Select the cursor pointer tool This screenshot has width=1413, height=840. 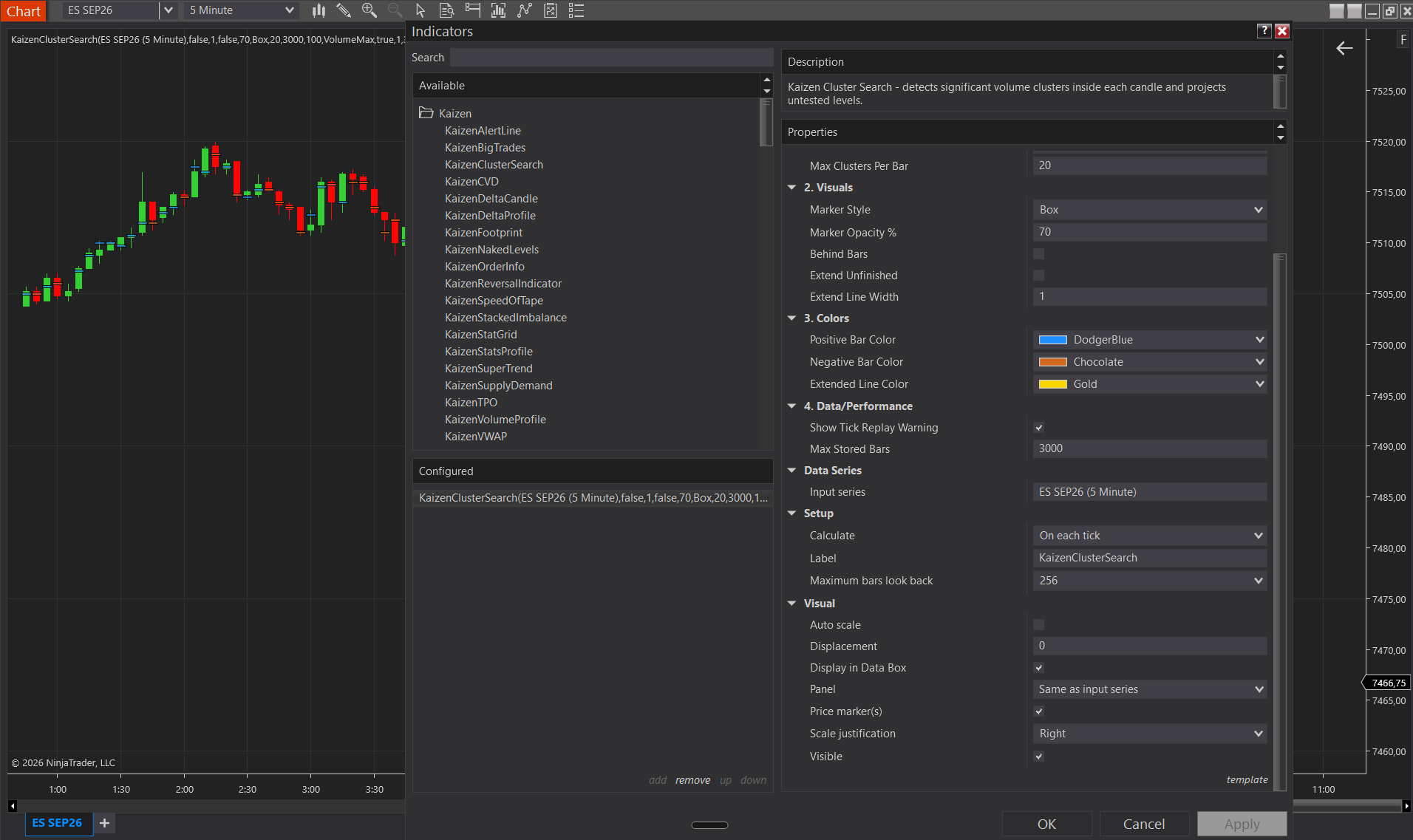click(421, 10)
